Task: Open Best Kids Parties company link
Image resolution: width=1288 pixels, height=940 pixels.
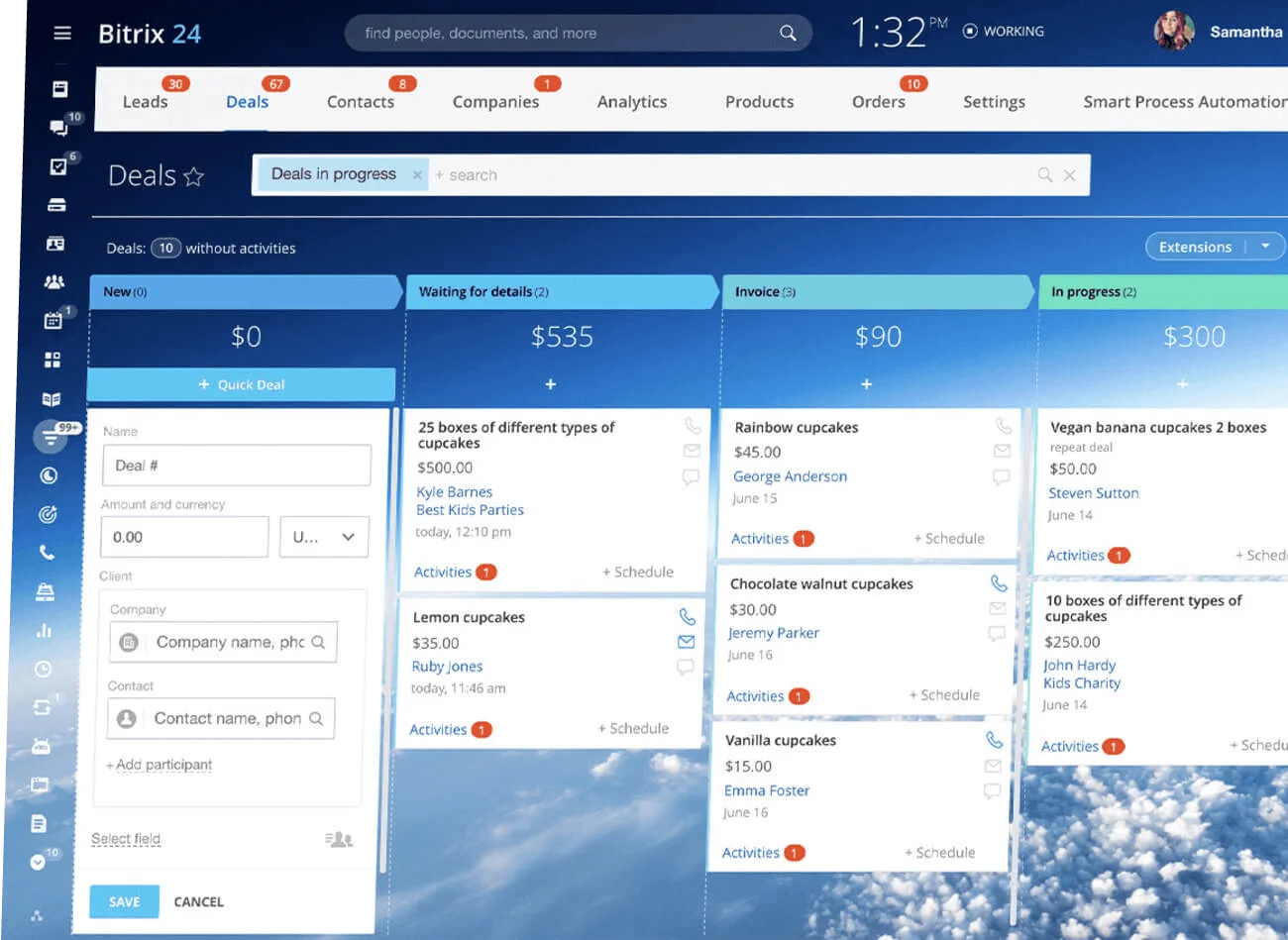Action: coord(470,510)
